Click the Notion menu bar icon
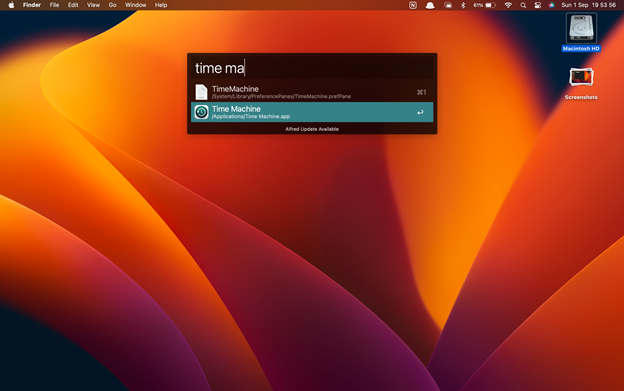The height and width of the screenshot is (391, 624). point(413,5)
